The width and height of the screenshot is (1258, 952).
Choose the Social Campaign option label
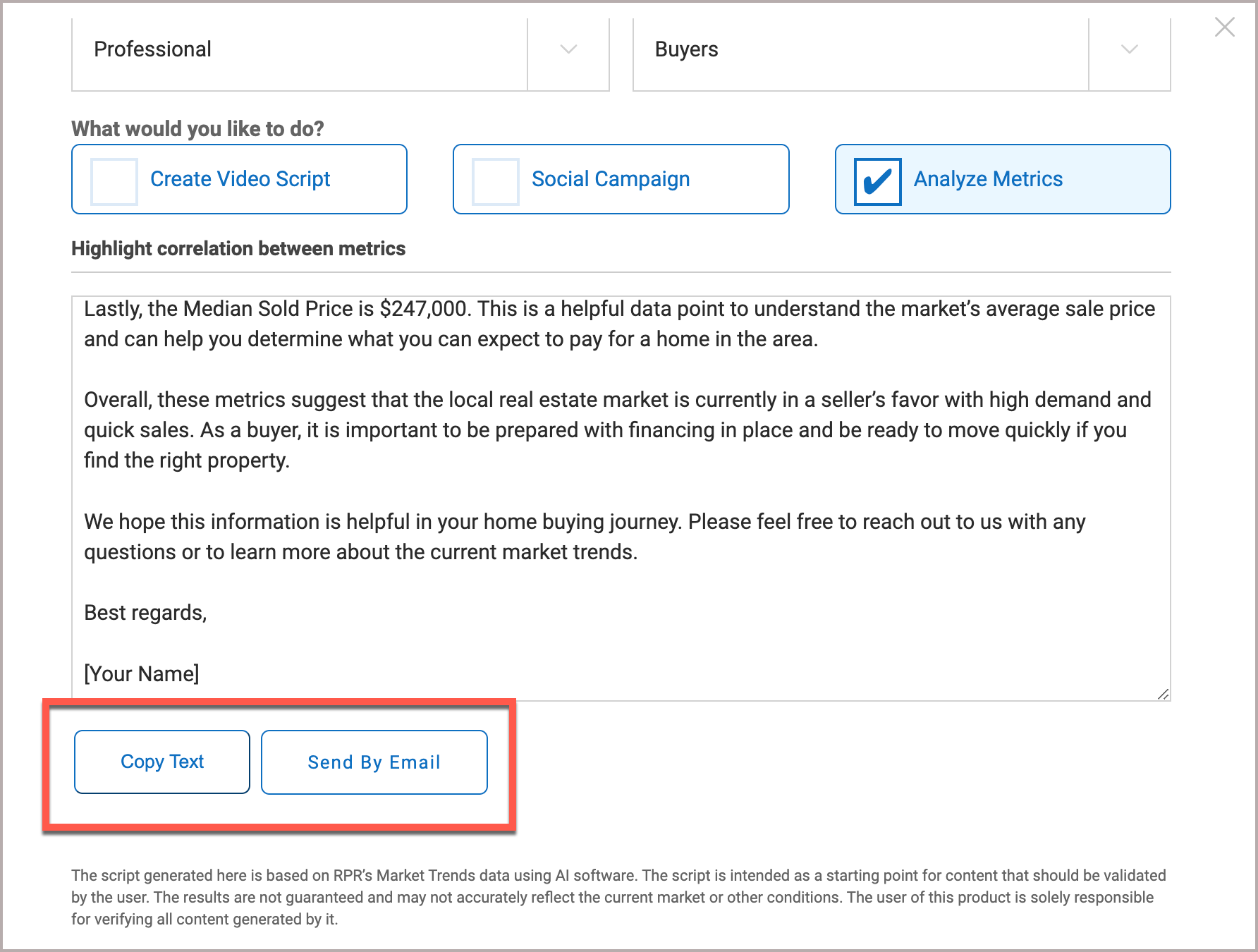pyautogui.click(x=610, y=179)
